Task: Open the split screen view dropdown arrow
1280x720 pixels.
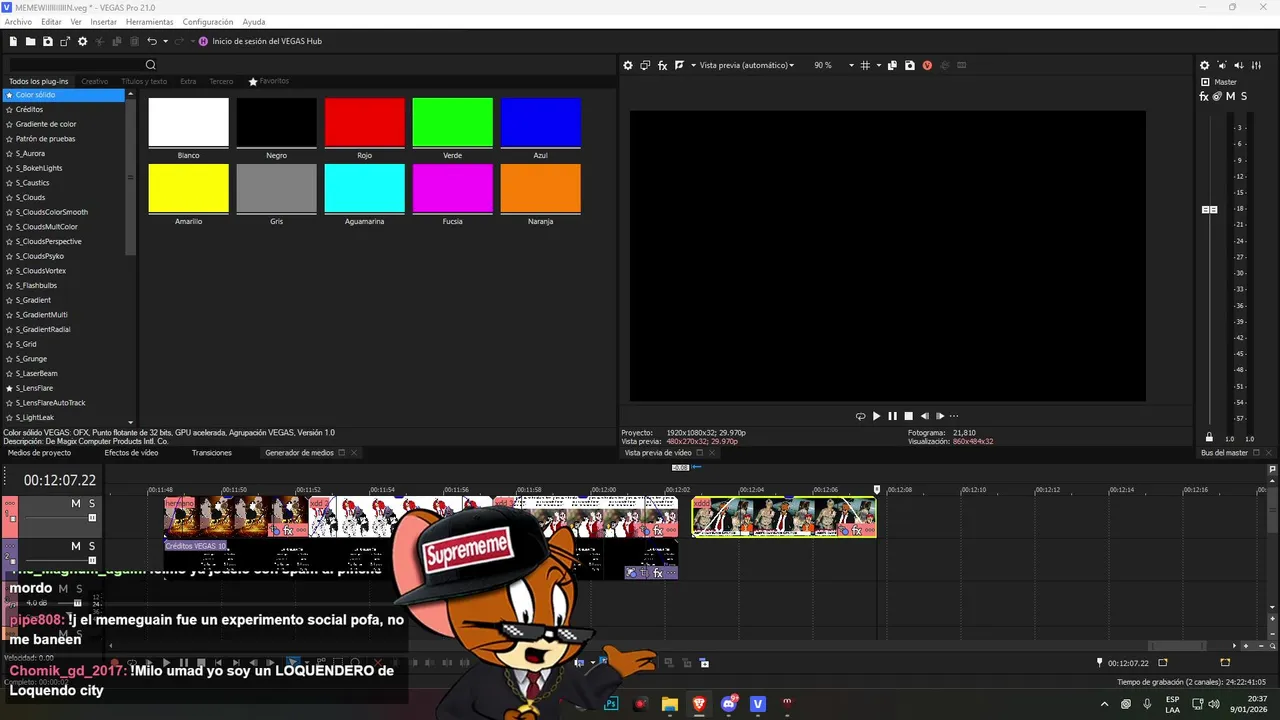Action: click(692, 65)
